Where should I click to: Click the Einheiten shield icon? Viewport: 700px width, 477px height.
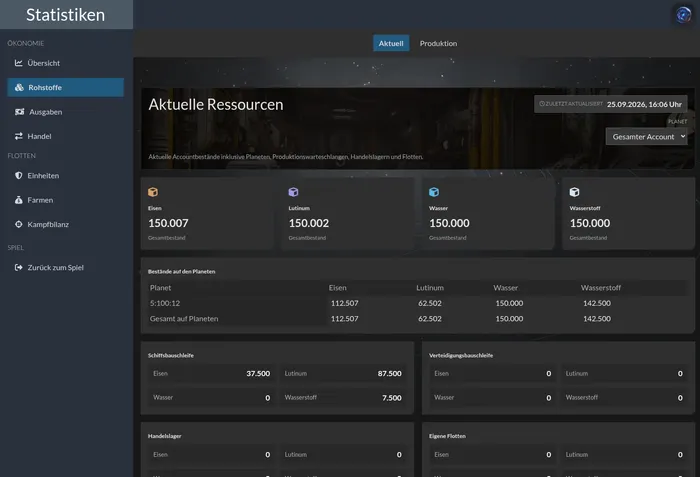pos(18,176)
